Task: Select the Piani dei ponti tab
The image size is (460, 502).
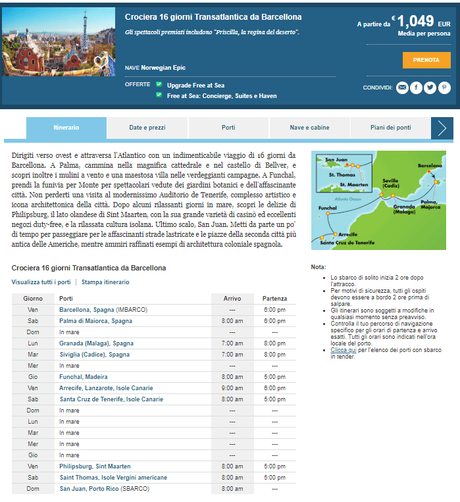Action: click(x=391, y=128)
